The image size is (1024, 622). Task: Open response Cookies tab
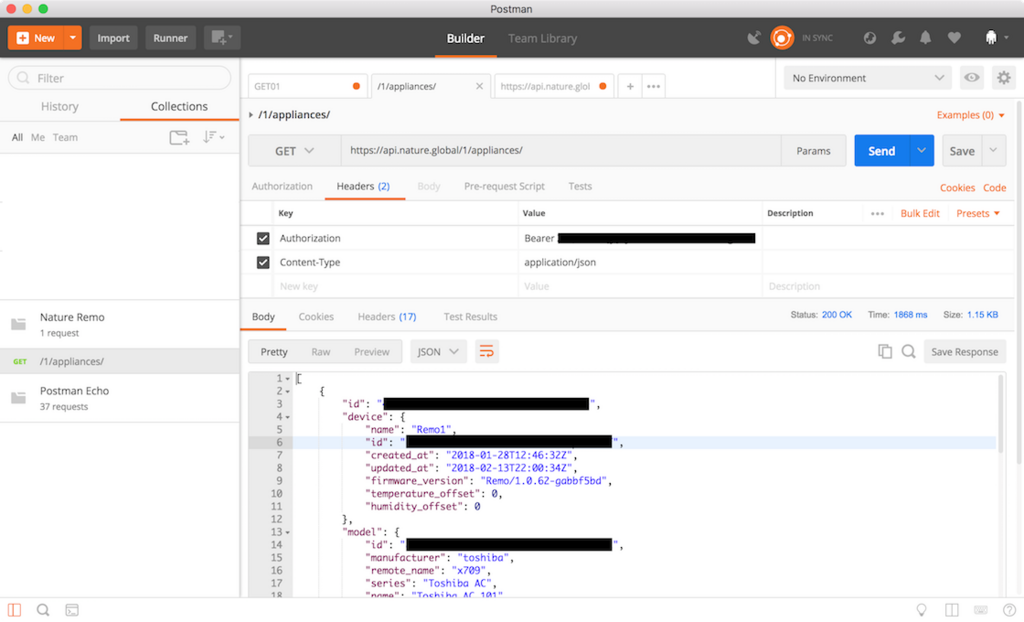[x=316, y=317]
